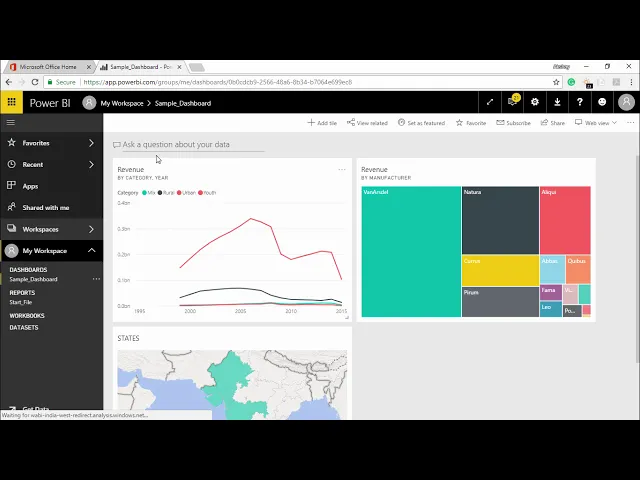Select Sample_Dashboard in the sidebar

click(33, 280)
